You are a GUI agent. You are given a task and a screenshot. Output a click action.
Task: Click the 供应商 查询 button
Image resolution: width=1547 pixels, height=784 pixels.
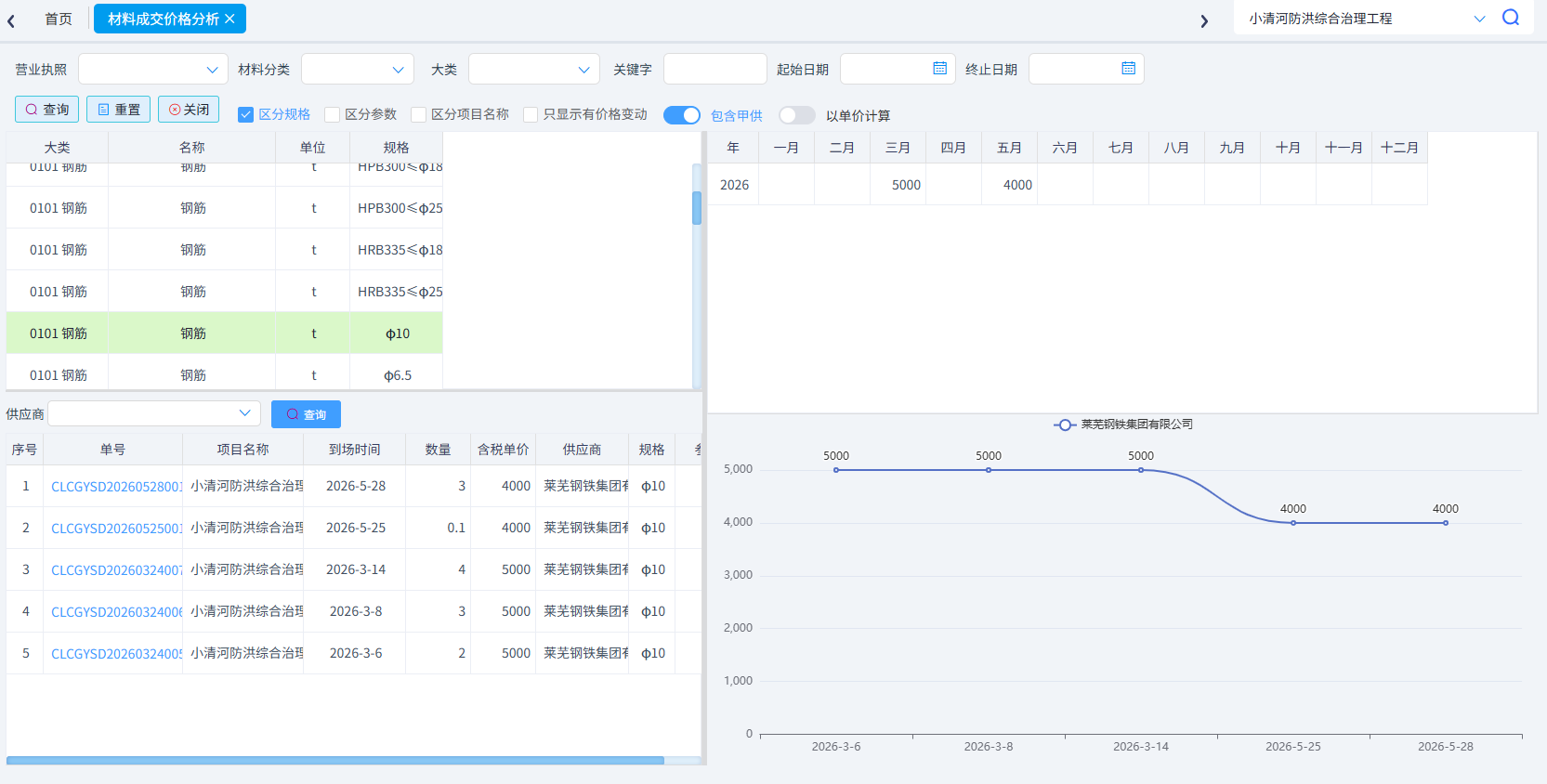click(306, 414)
